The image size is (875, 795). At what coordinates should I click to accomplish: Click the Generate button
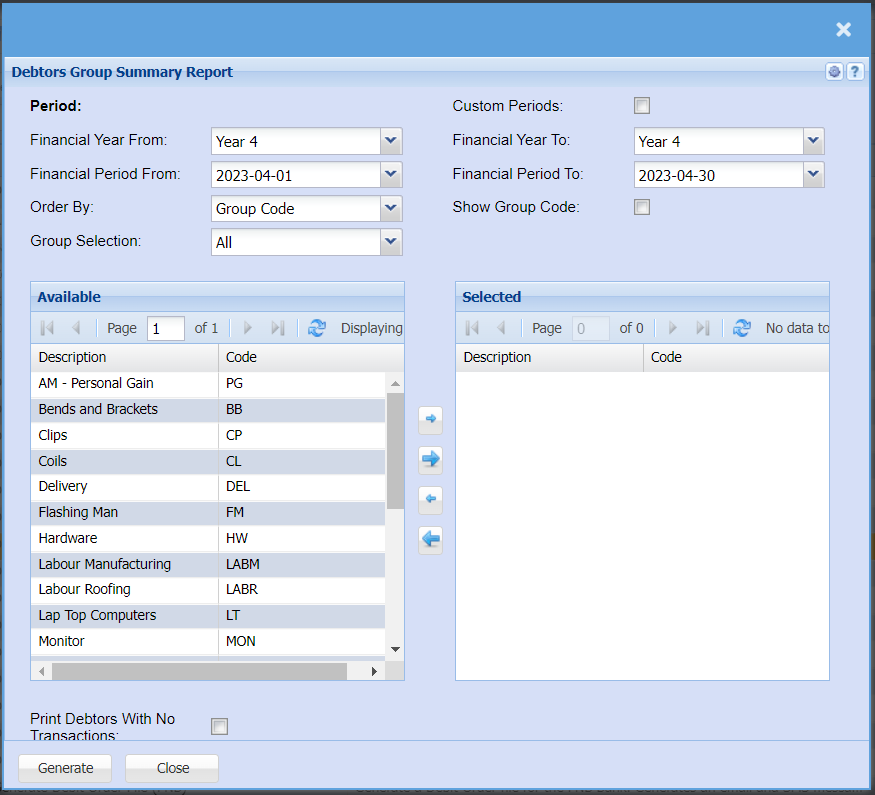pos(66,768)
